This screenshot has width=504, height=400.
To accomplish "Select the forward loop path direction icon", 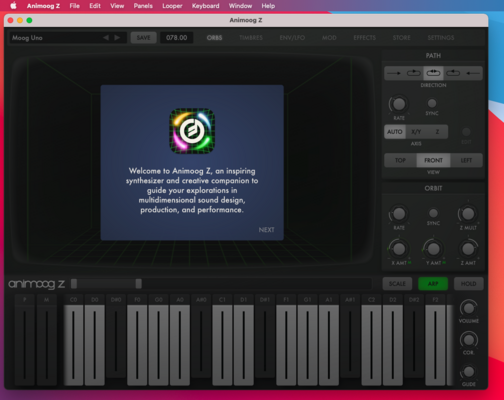I will pyautogui.click(x=414, y=73).
